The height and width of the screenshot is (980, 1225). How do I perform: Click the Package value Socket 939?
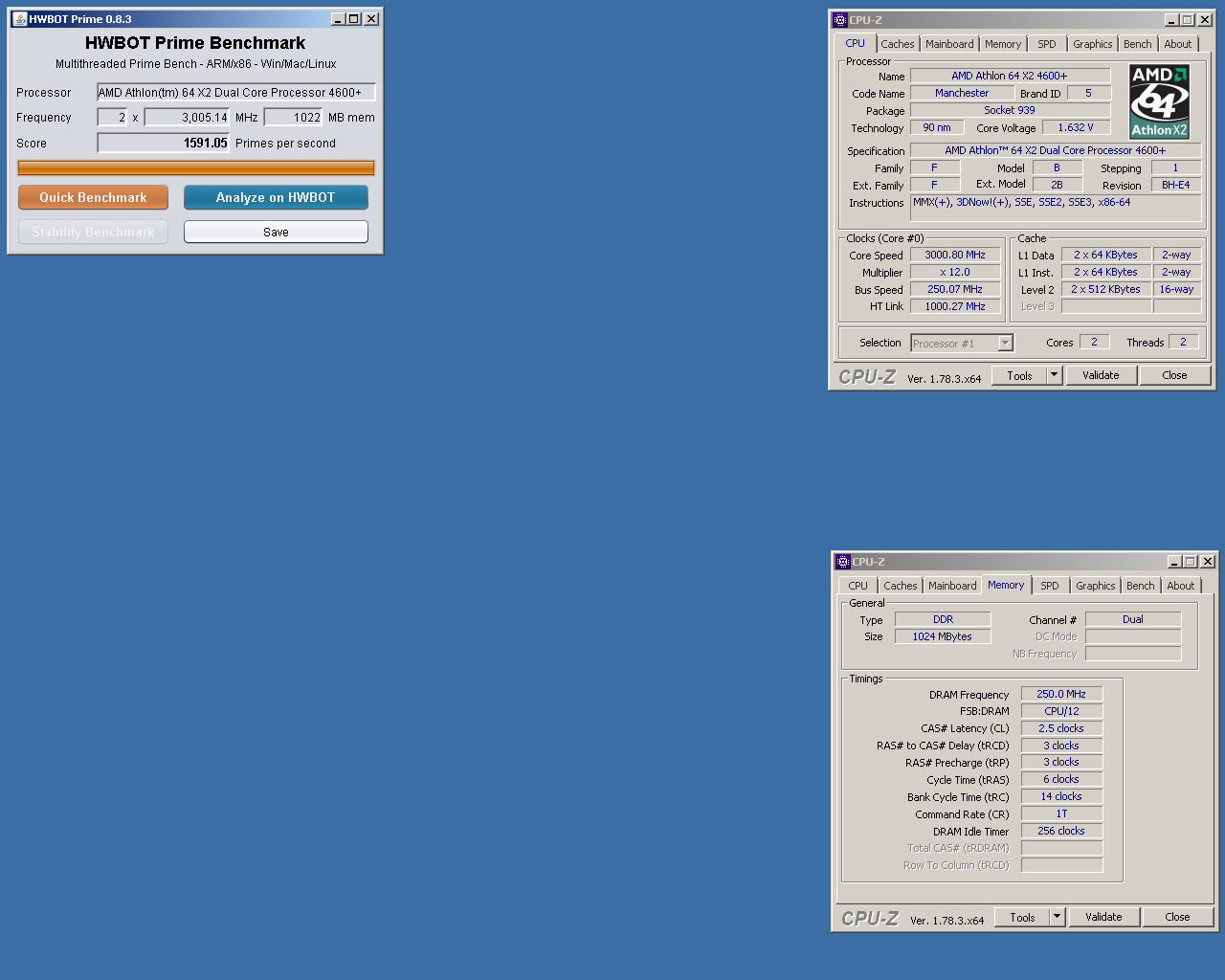tap(1010, 110)
